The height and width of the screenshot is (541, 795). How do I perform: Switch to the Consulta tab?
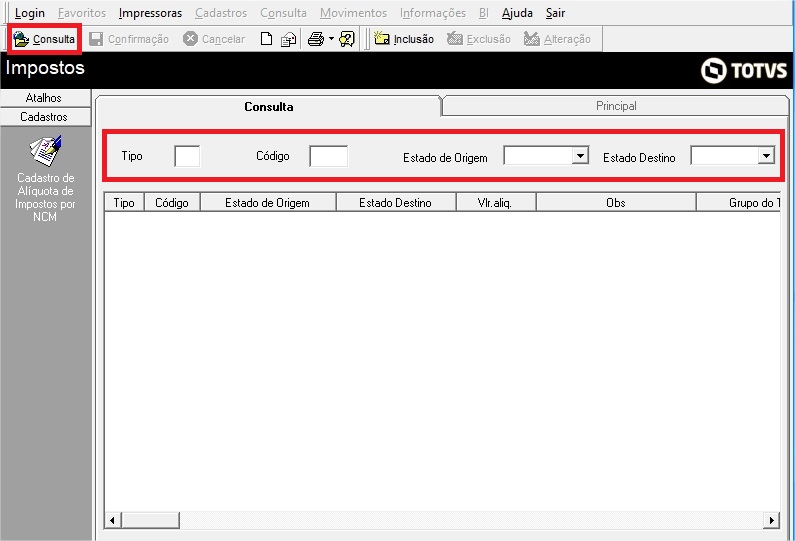(x=269, y=106)
